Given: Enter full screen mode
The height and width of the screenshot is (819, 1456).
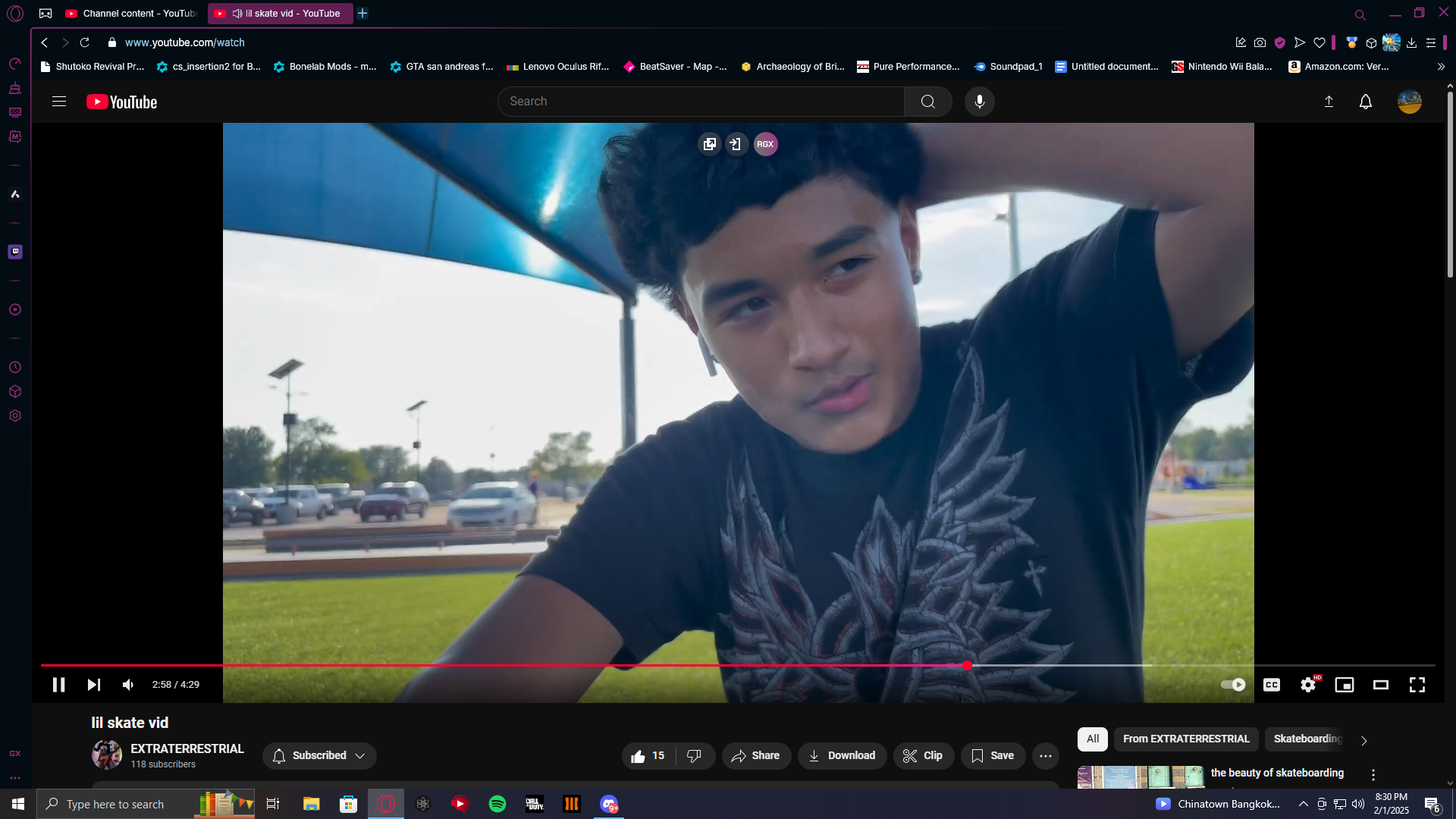Looking at the screenshot, I should (x=1417, y=685).
